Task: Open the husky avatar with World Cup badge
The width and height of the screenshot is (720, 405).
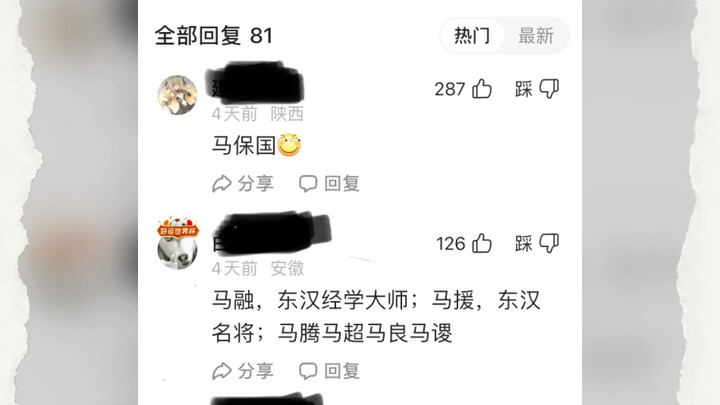Action: 178,243
